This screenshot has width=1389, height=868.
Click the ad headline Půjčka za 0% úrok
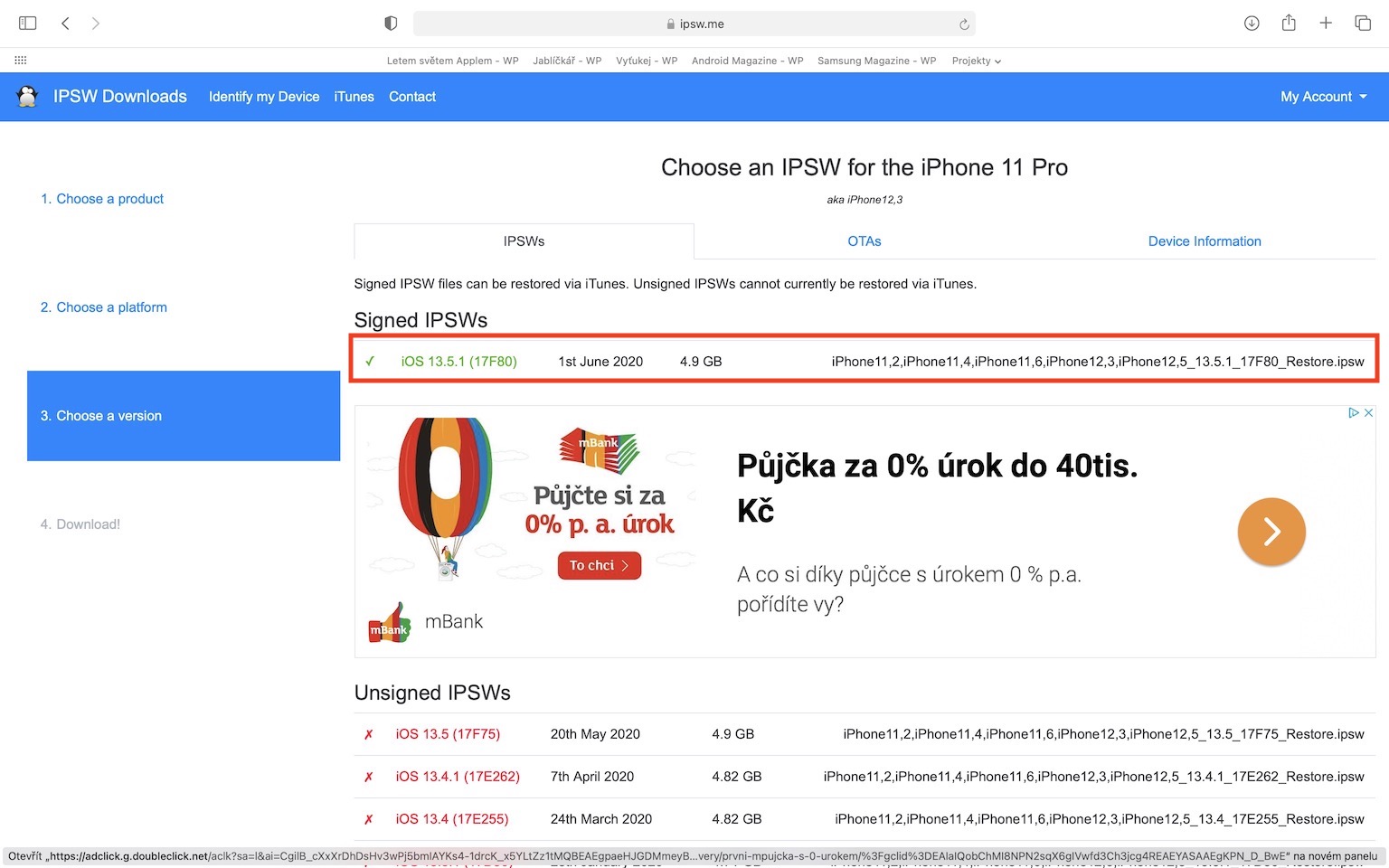[x=938, y=488]
